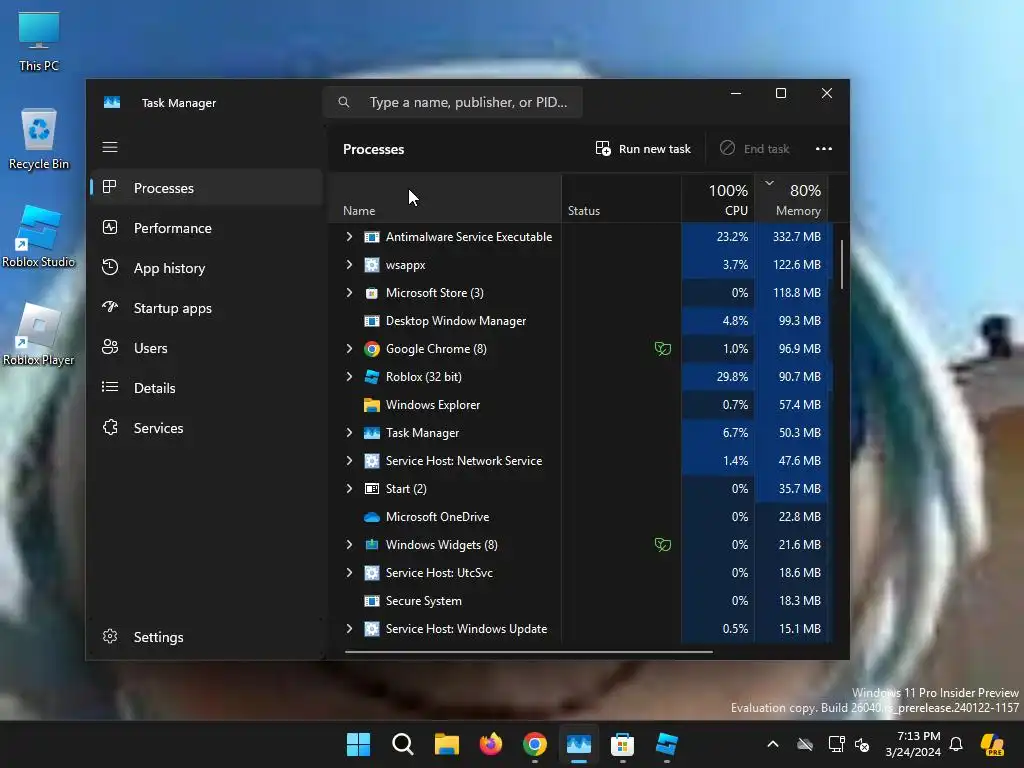This screenshot has height=768, width=1024.
Task: Sort by the Name column header
Action: click(445, 199)
